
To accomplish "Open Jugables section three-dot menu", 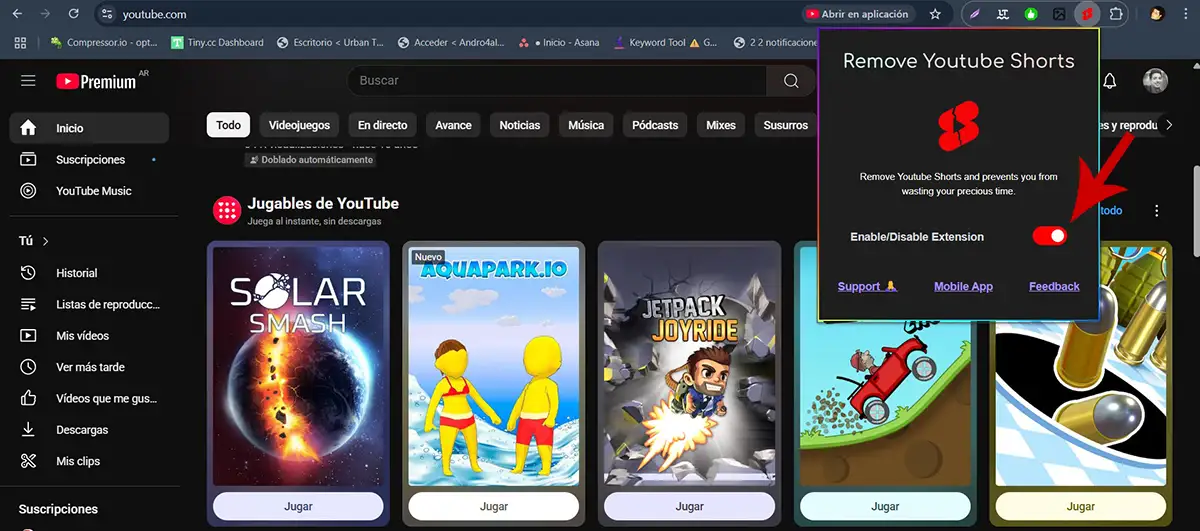I will point(1157,211).
